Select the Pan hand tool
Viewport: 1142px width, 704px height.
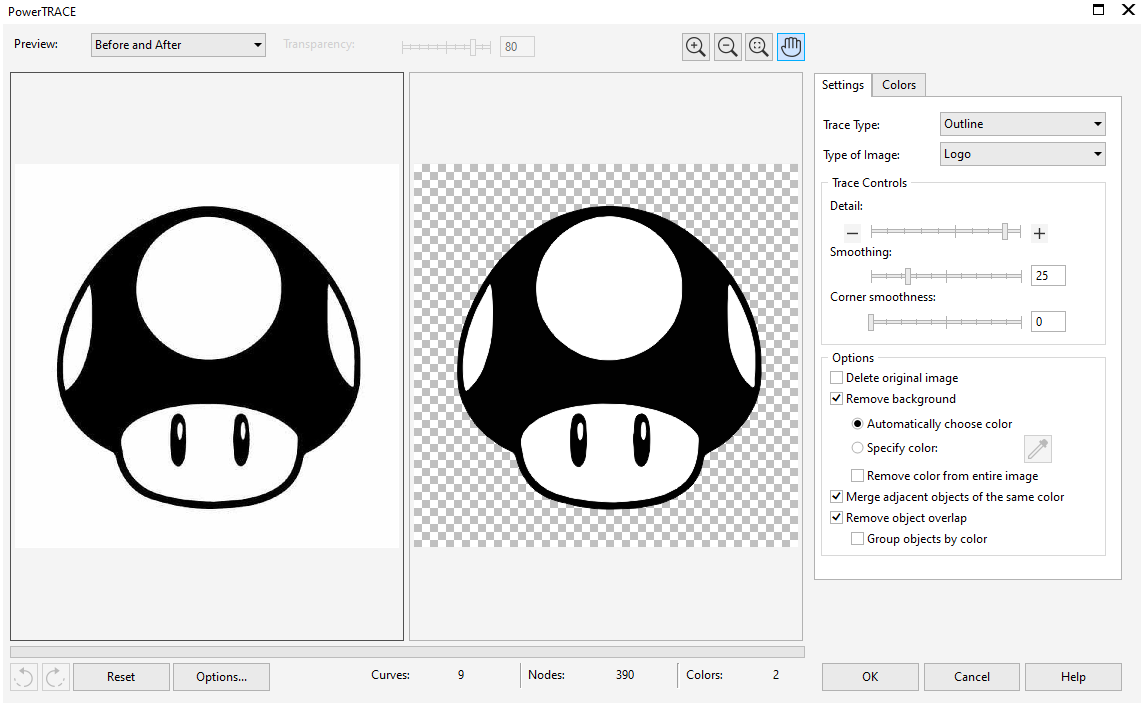[791, 47]
